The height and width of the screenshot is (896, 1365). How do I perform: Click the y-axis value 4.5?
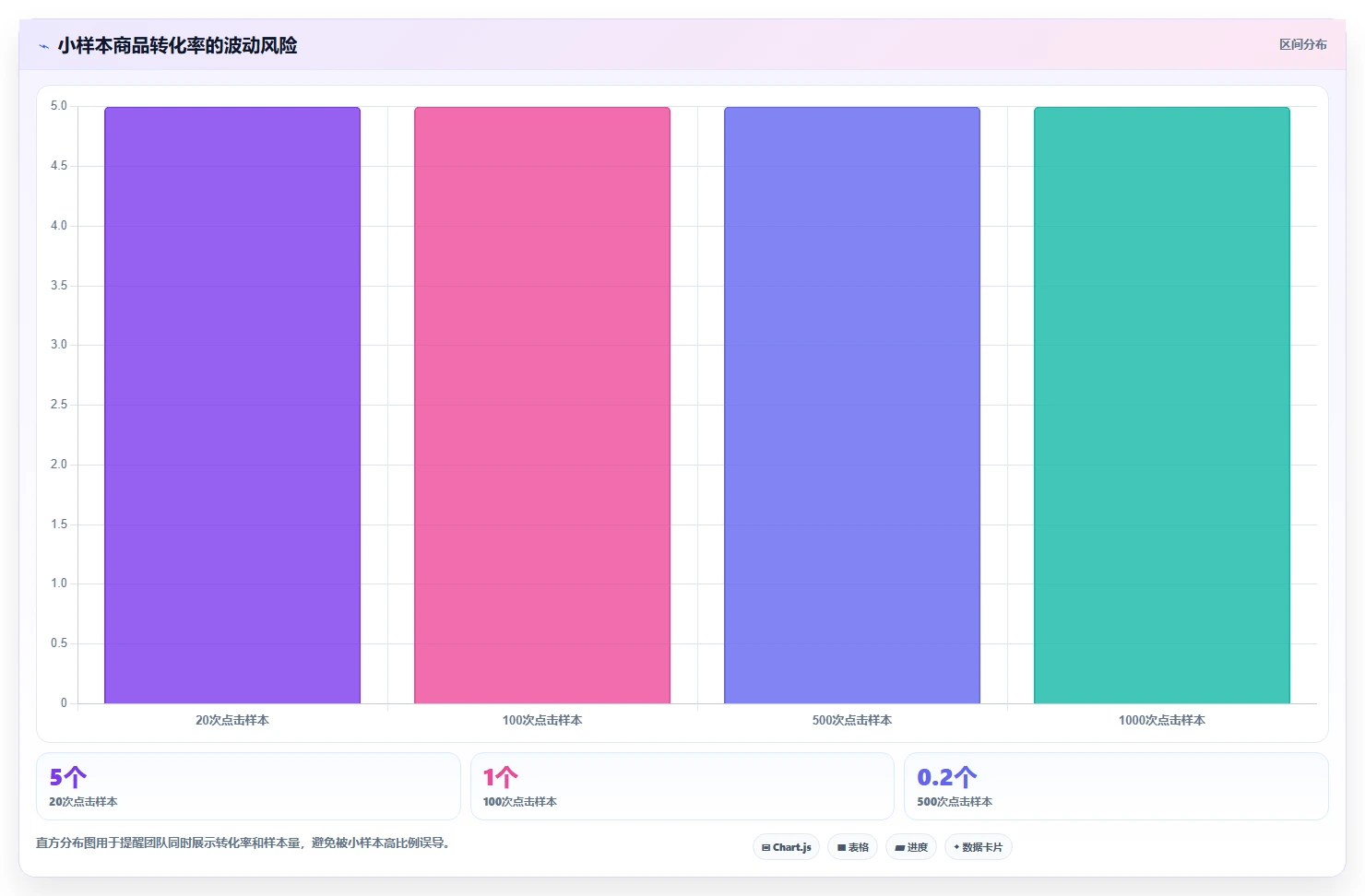tap(59, 166)
